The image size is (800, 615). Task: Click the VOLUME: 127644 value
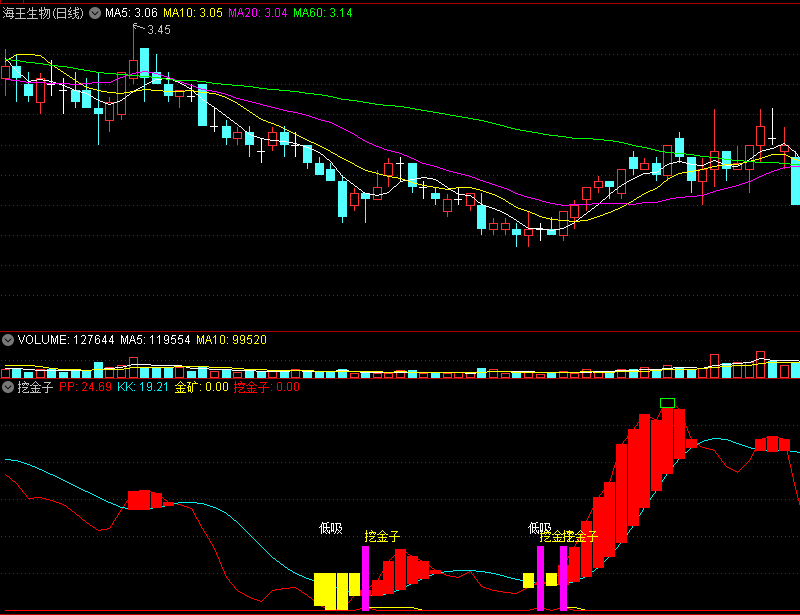66,340
